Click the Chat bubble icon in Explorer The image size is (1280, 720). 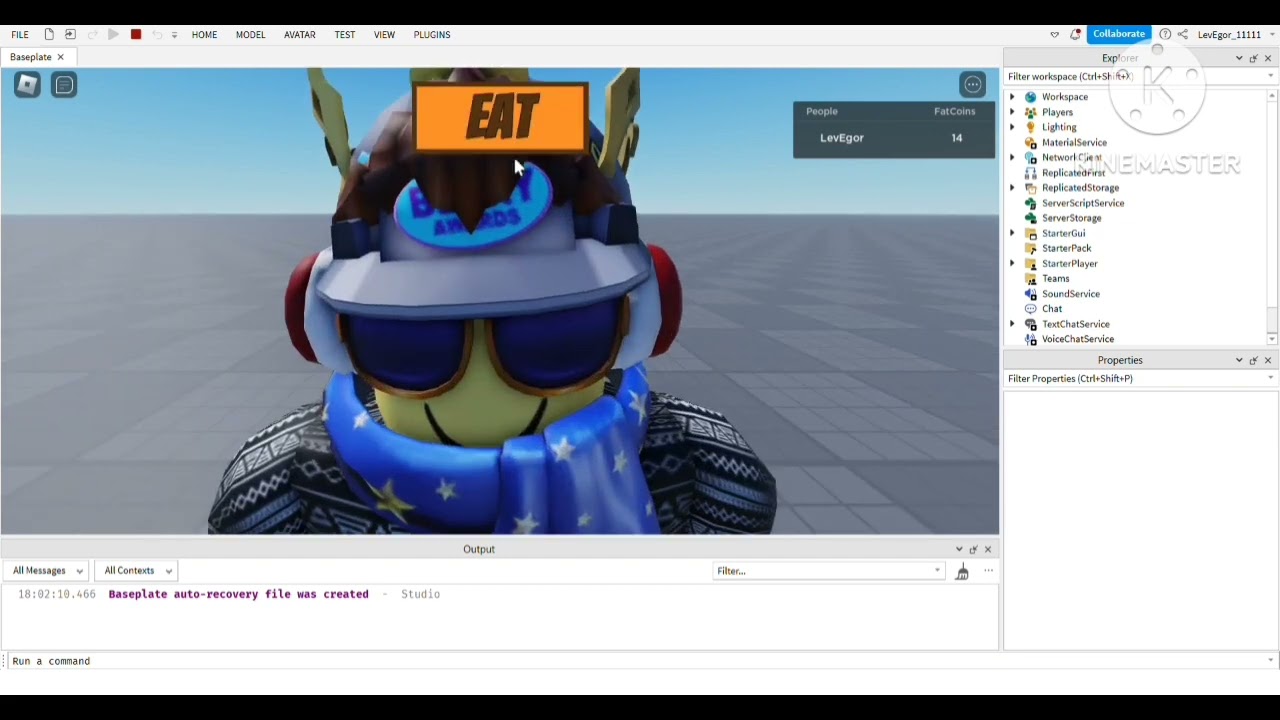pos(1031,309)
